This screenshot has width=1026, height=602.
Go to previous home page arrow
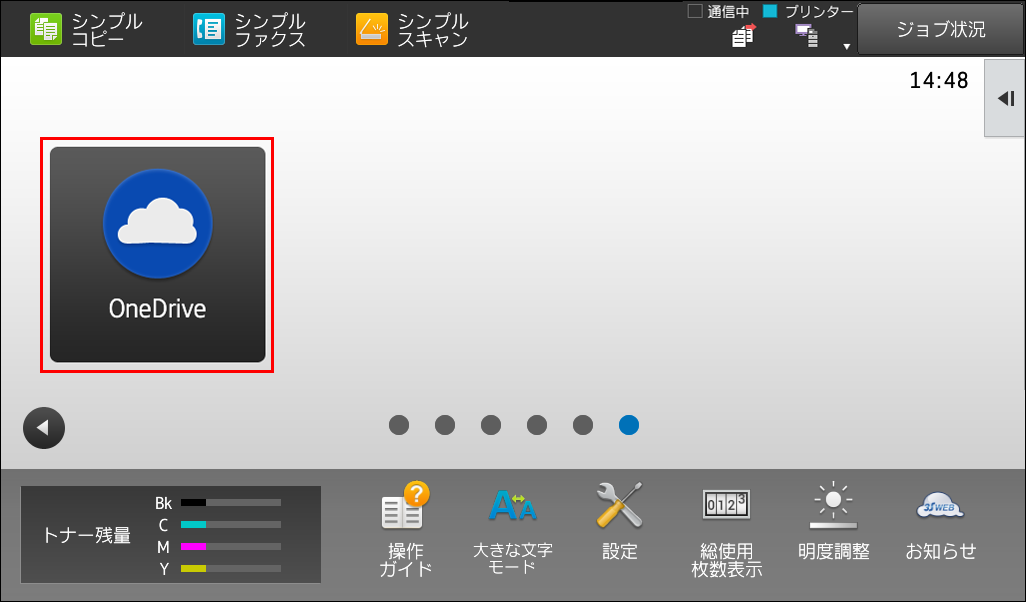(x=44, y=429)
